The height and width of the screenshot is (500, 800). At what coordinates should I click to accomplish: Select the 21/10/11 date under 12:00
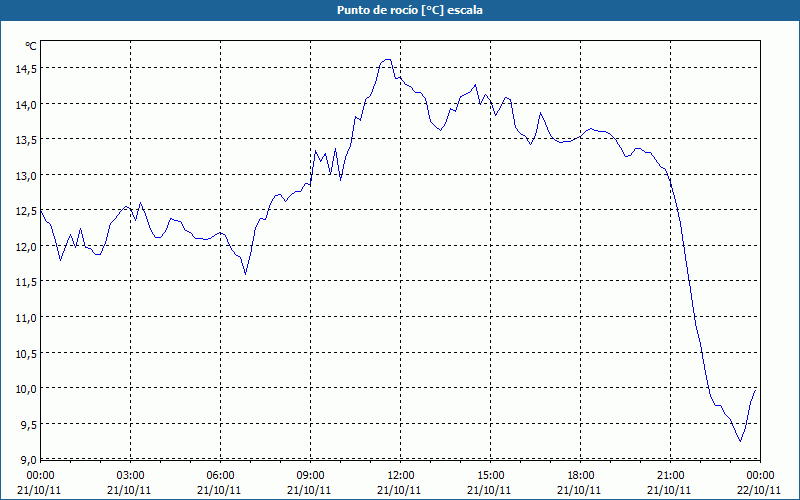coord(399,490)
